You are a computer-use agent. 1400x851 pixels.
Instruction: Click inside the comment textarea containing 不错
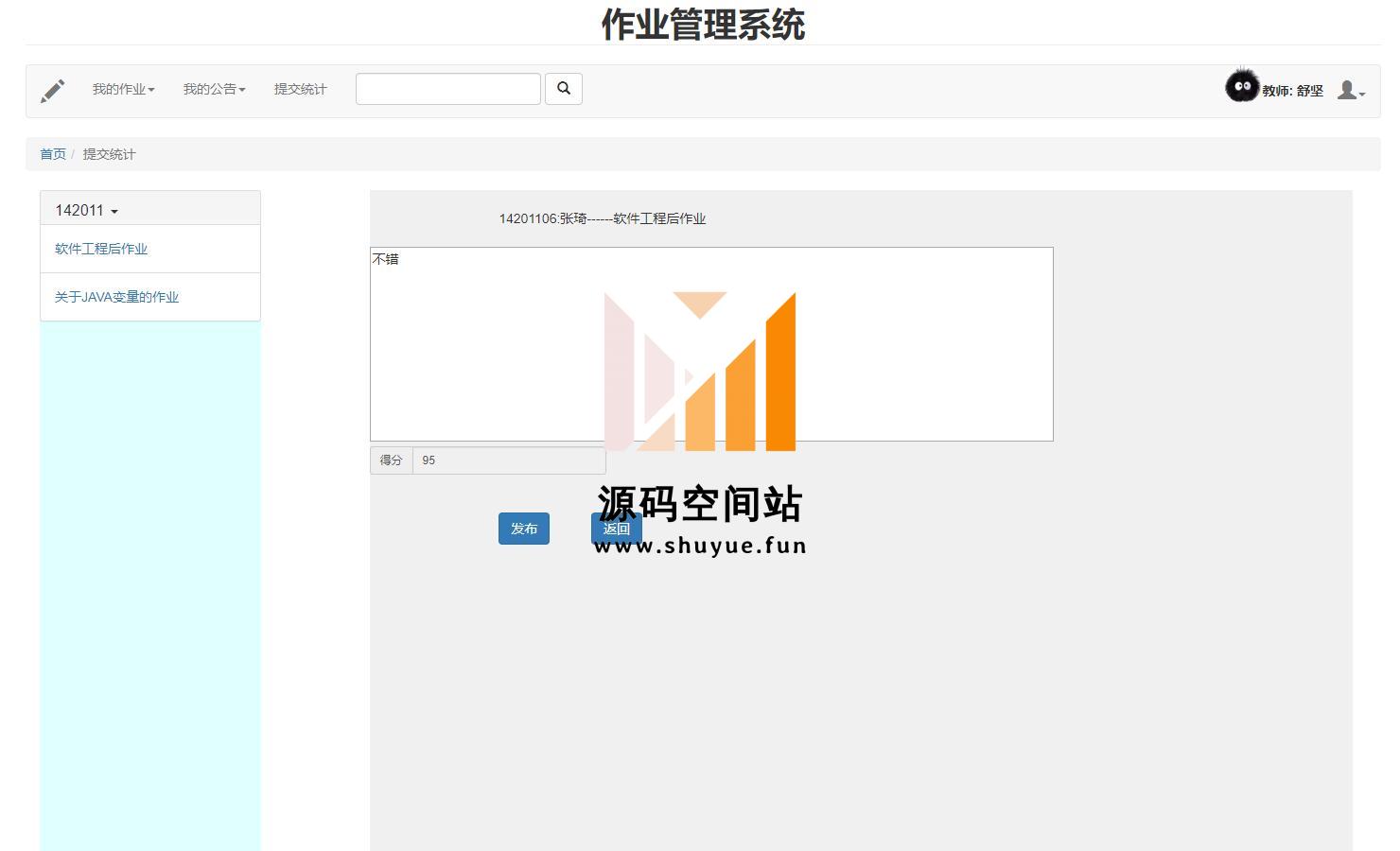click(x=711, y=344)
